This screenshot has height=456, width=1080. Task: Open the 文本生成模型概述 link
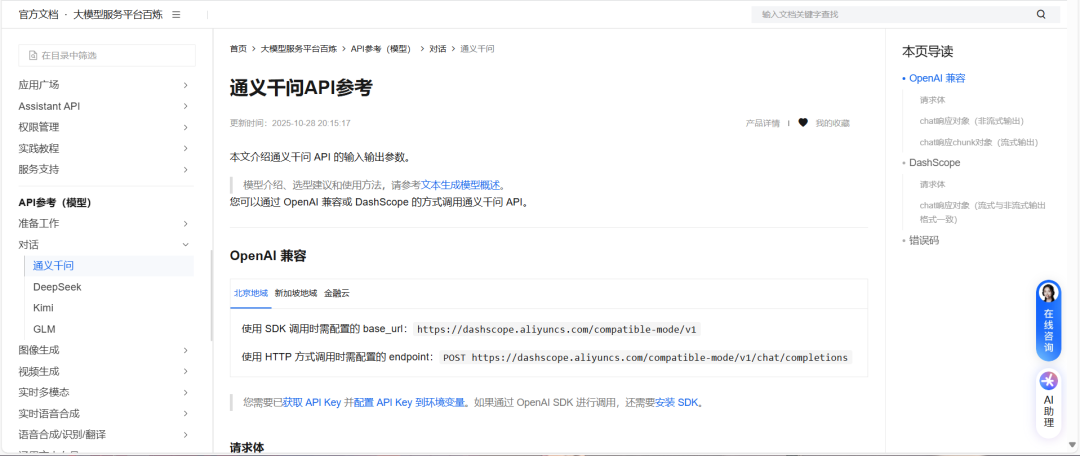pyautogui.click(x=460, y=185)
